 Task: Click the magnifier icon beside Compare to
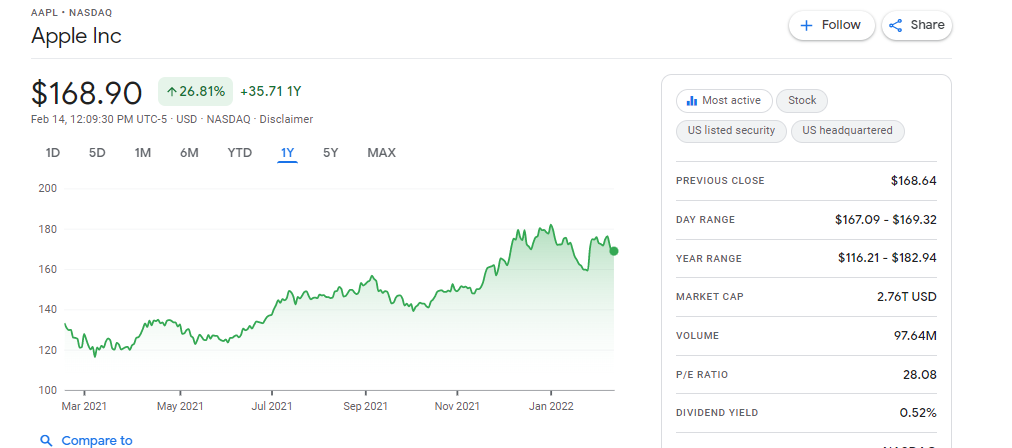click(46, 441)
